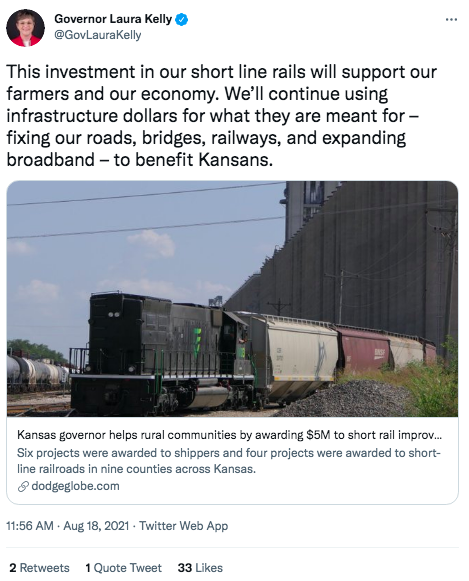The height and width of the screenshot is (581, 469).
Task: Show the 33 Likes list
Action: pyautogui.click(x=200, y=568)
